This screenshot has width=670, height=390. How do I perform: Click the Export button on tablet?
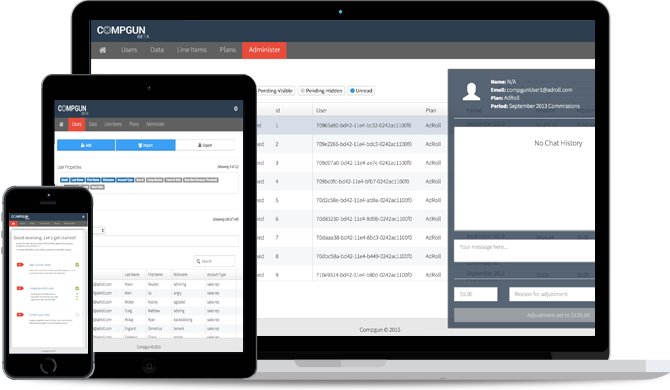[205, 145]
